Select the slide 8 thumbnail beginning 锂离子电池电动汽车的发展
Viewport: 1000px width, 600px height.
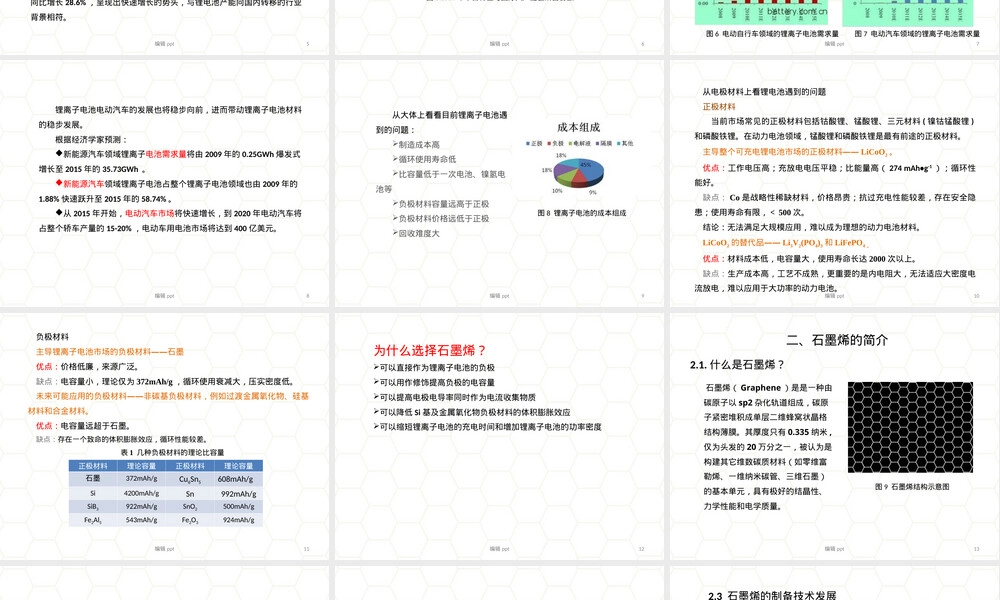[165, 184]
